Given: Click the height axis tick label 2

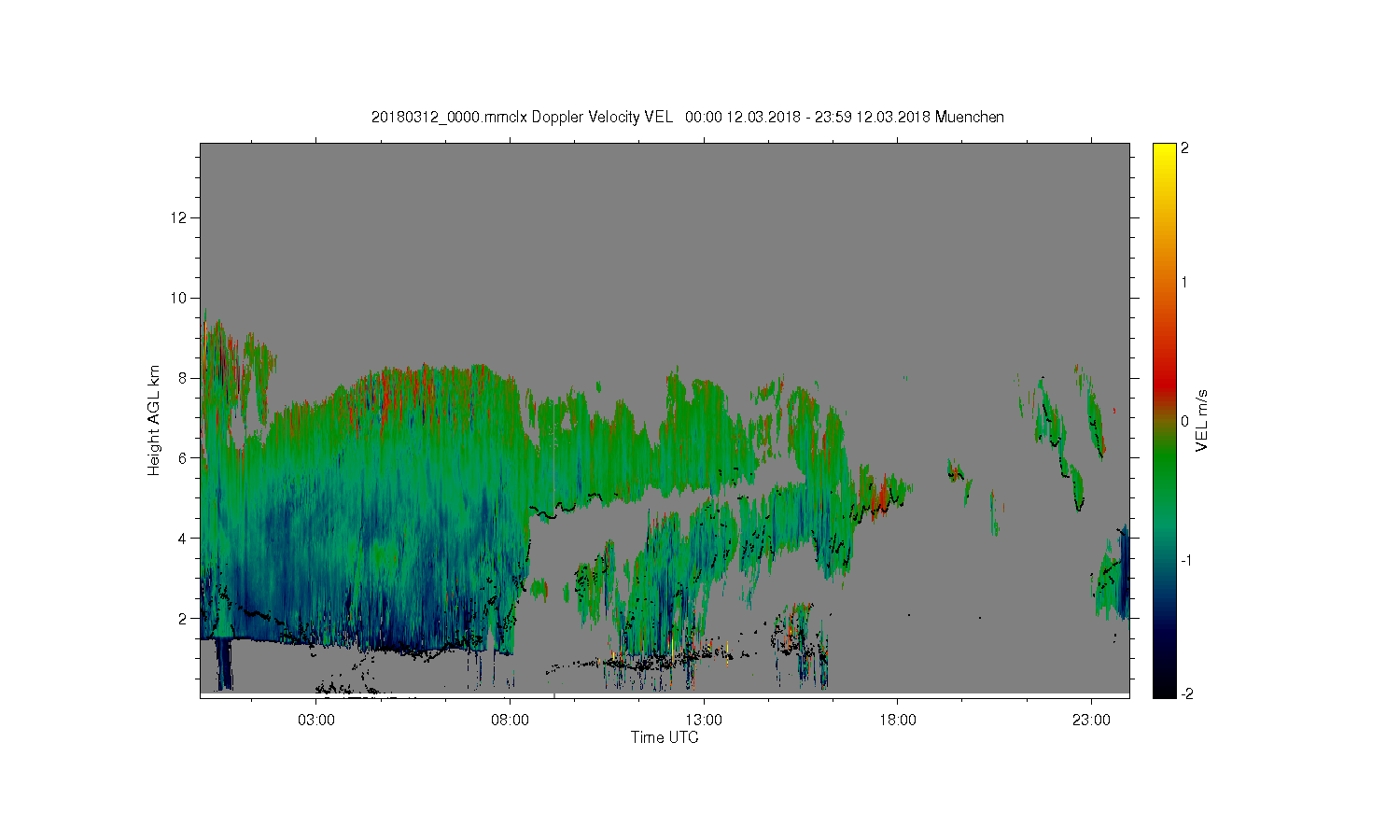Looking at the screenshot, I should click(x=184, y=618).
